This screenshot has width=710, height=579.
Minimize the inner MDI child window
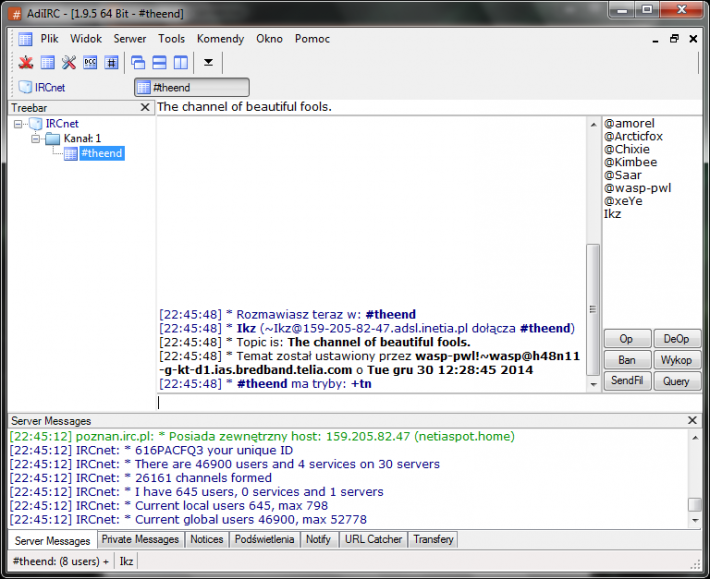click(x=655, y=40)
